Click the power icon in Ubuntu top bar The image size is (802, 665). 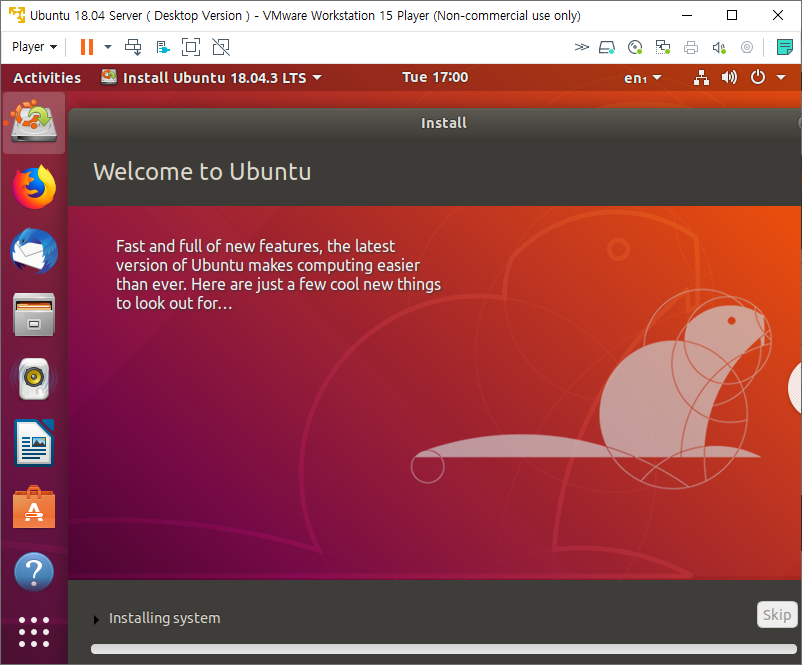pyautogui.click(x=758, y=77)
